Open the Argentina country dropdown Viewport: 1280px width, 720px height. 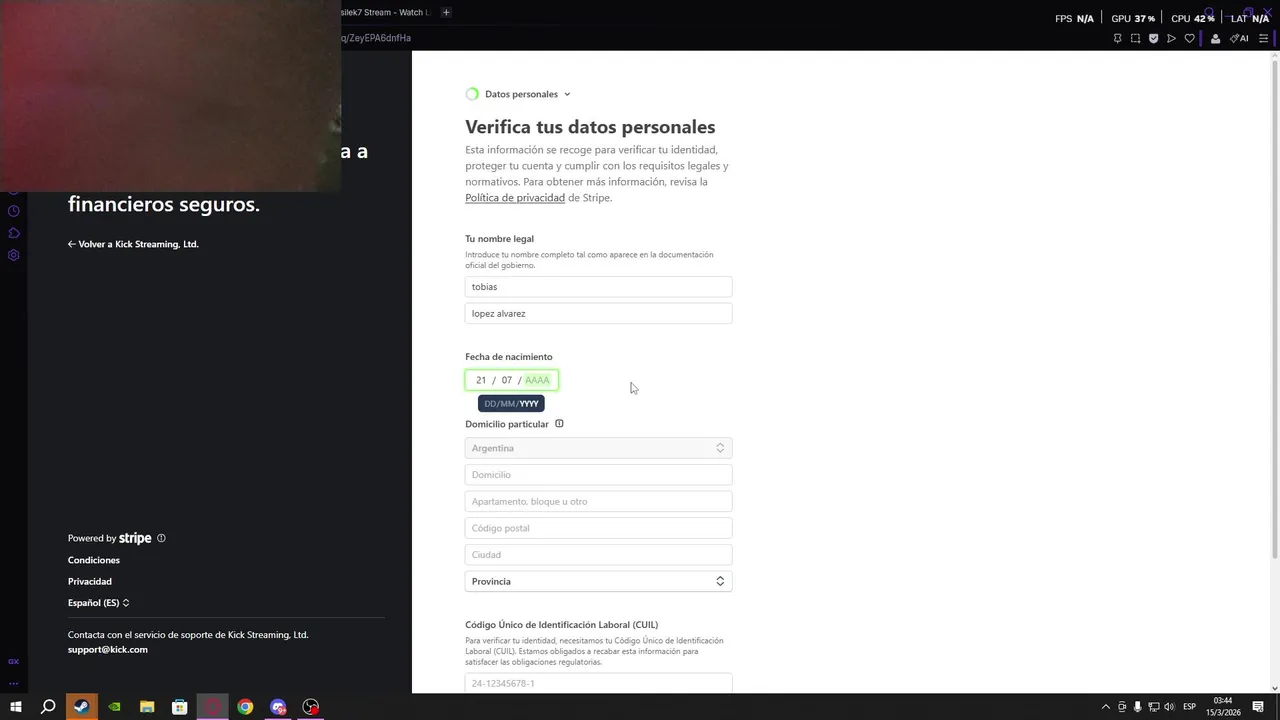[598, 448]
